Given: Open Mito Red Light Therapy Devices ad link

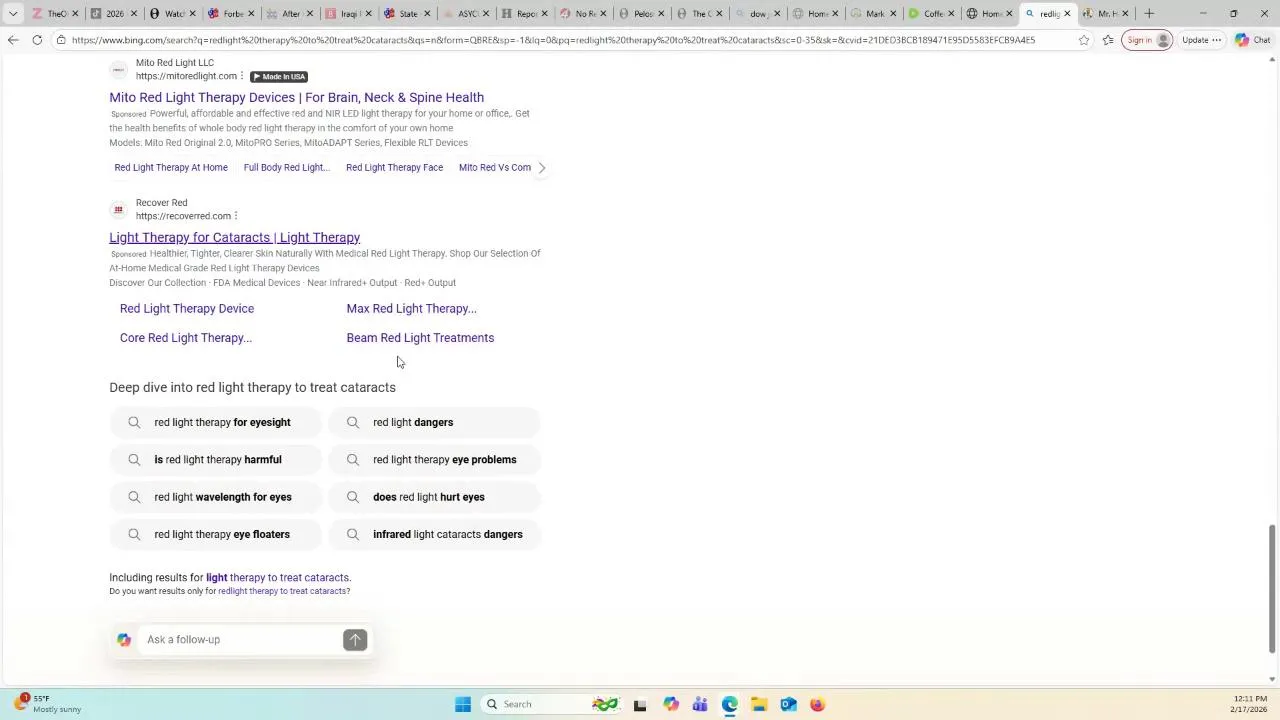Looking at the screenshot, I should (296, 97).
